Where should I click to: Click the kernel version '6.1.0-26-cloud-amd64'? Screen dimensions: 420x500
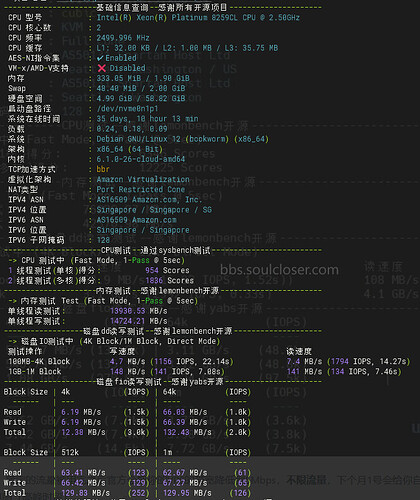141,159
